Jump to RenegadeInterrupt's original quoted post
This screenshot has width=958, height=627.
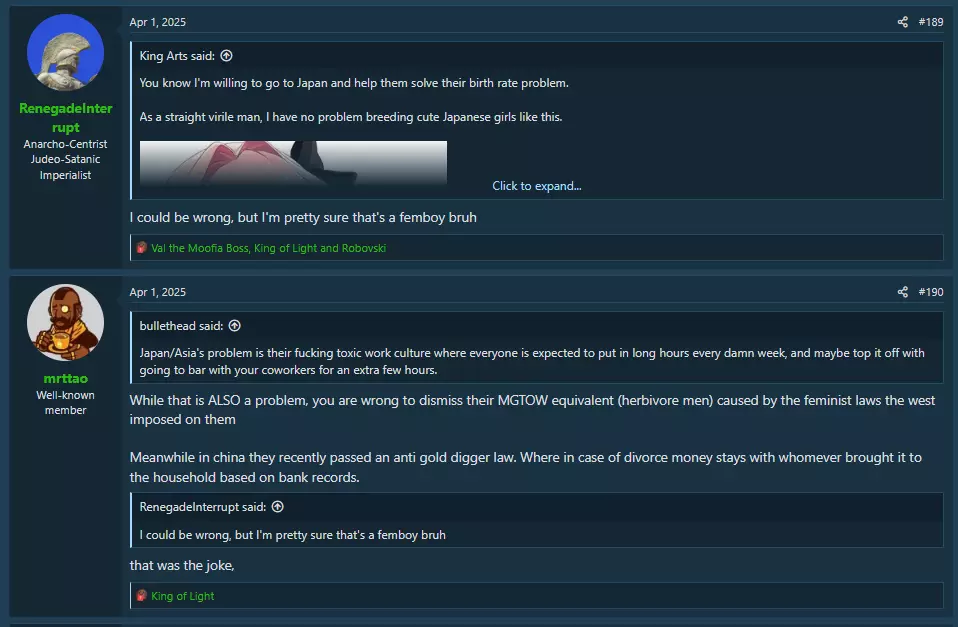(277, 507)
